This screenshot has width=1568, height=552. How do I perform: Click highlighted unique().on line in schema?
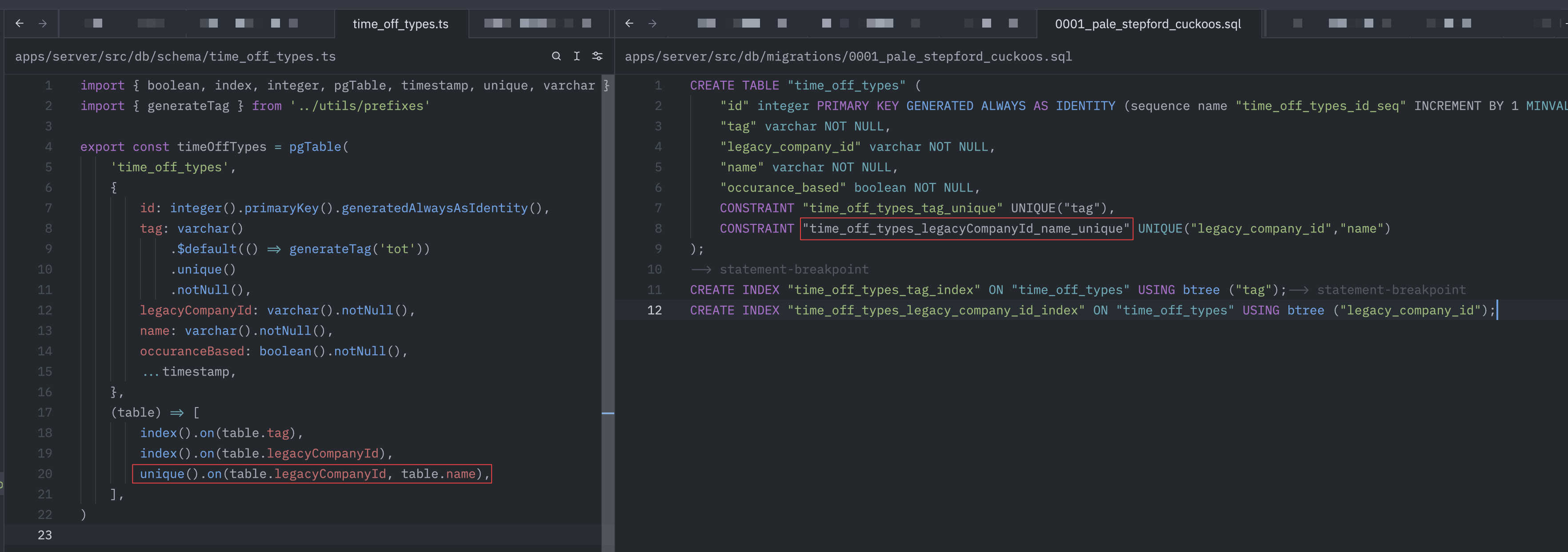(x=312, y=473)
